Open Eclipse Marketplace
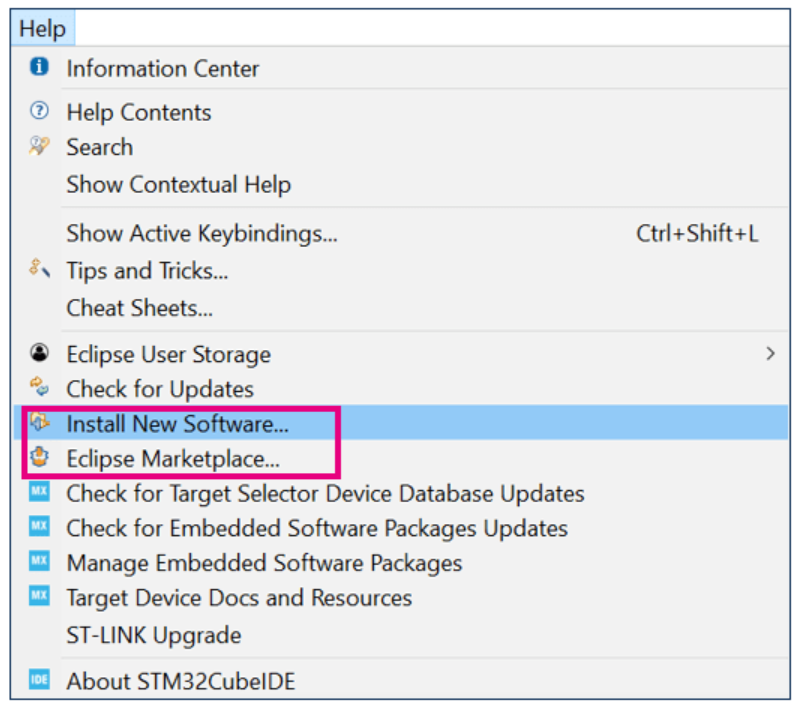 [173, 459]
